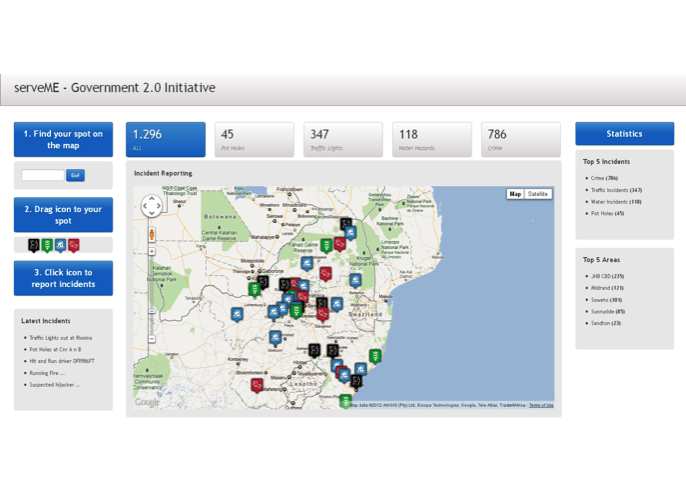Open the lone blue water marker near Lichtenburg

click(x=237, y=315)
